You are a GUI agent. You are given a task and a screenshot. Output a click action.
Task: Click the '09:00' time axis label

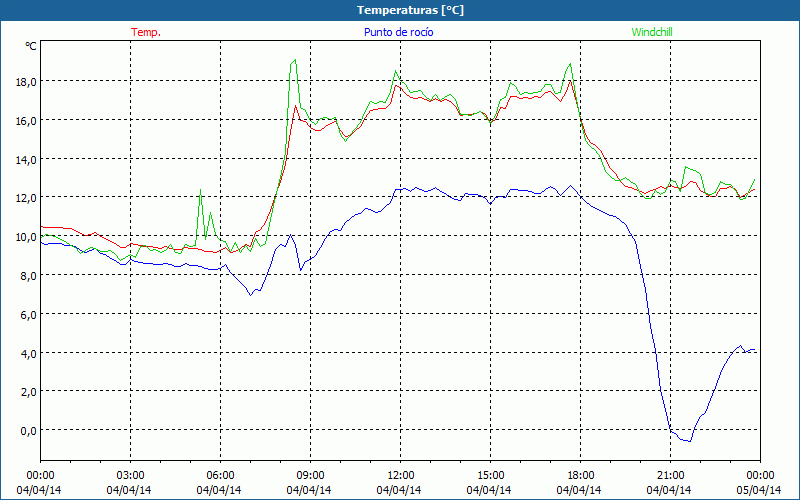click(310, 476)
